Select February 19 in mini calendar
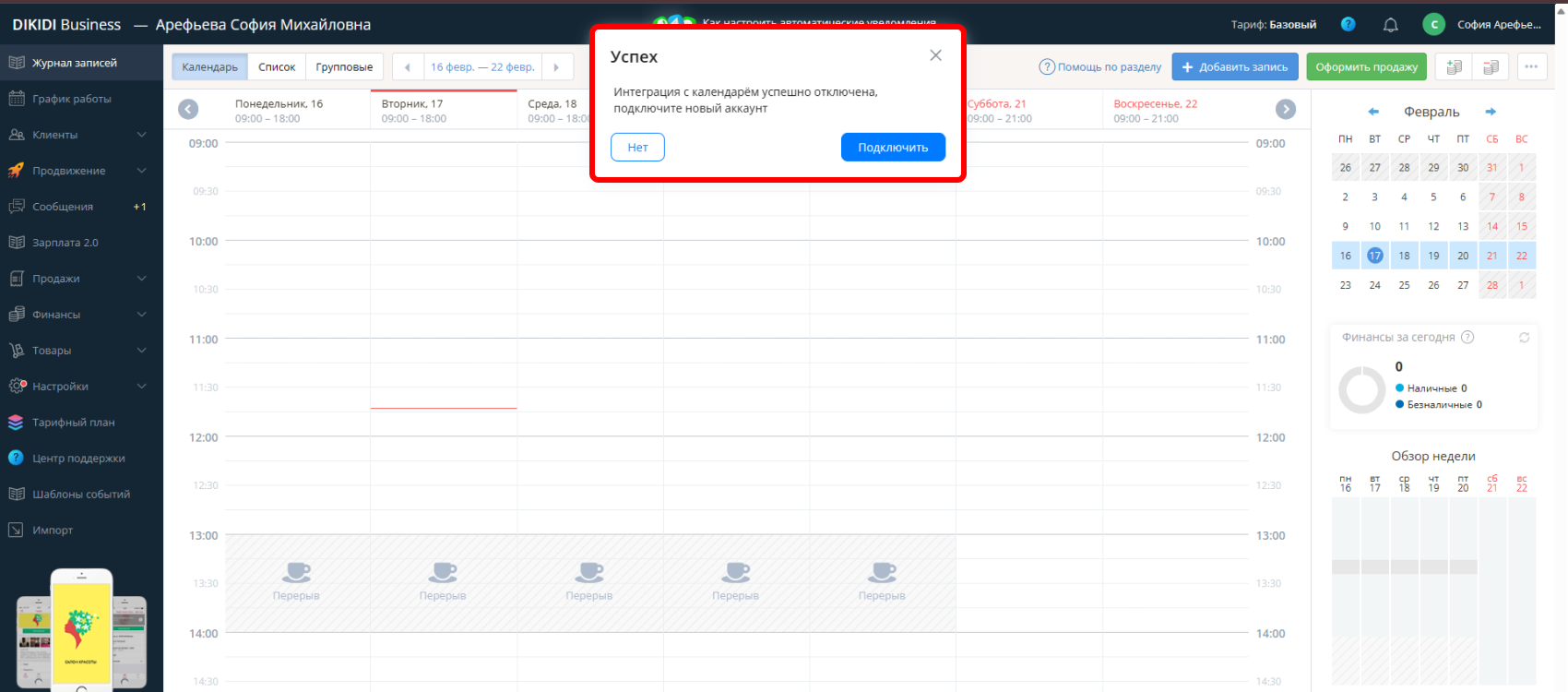Viewport: 1568px width, 692px height. click(1433, 256)
